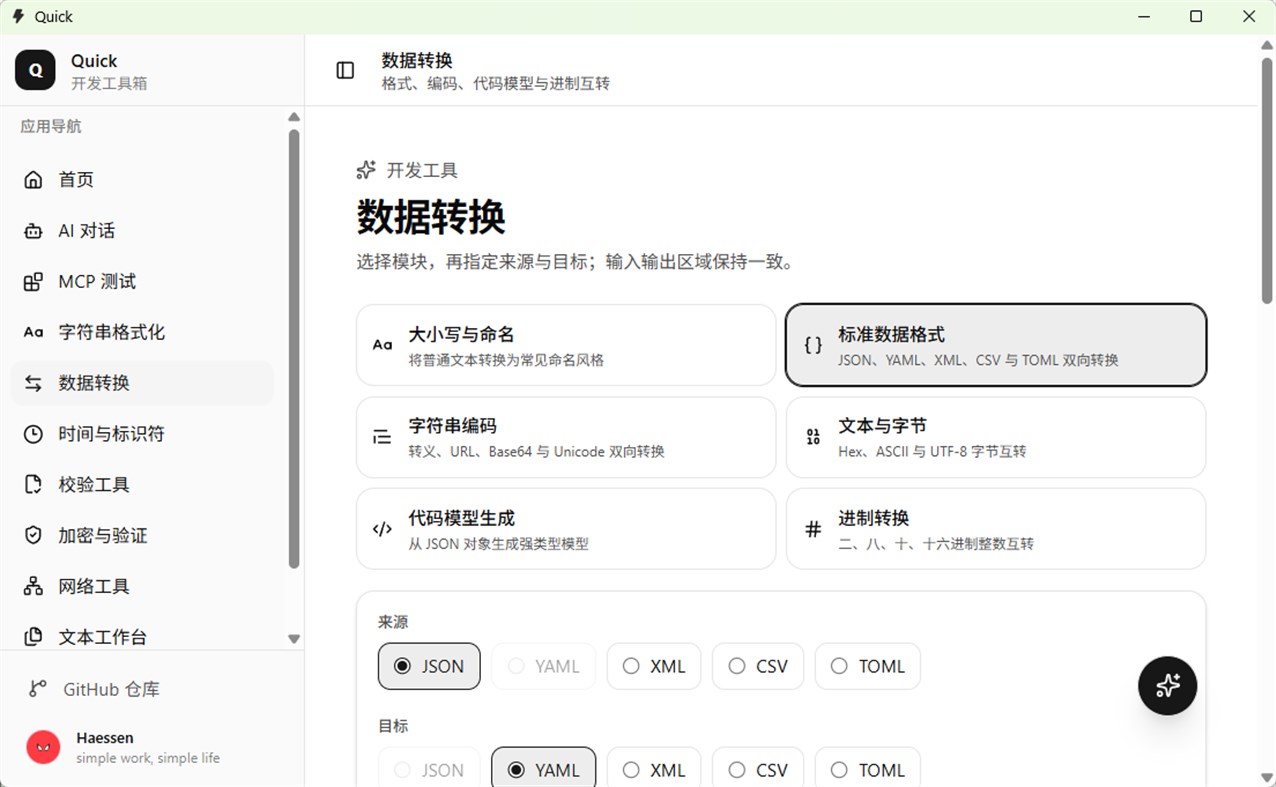Click the binary icon in 文本与字节 card
The height and width of the screenshot is (787, 1276).
pyautogui.click(x=813, y=437)
